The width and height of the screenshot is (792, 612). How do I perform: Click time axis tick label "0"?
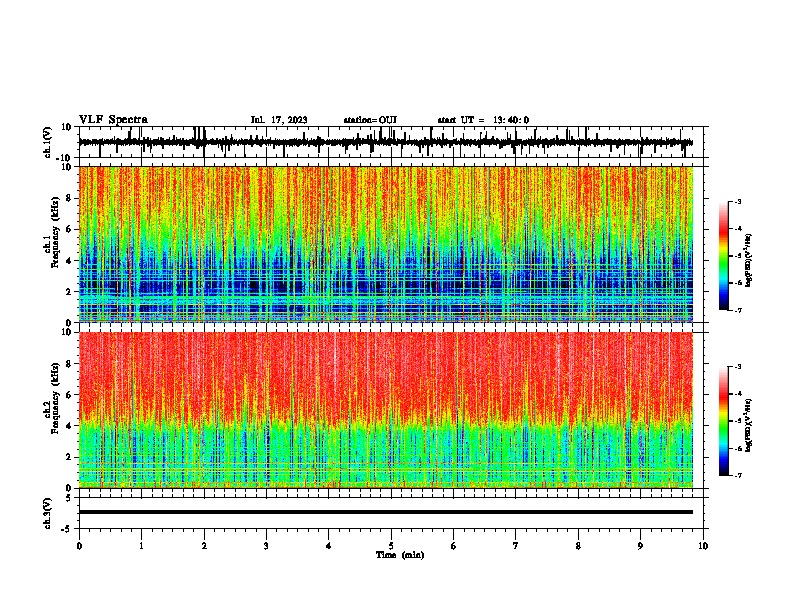coord(79,546)
